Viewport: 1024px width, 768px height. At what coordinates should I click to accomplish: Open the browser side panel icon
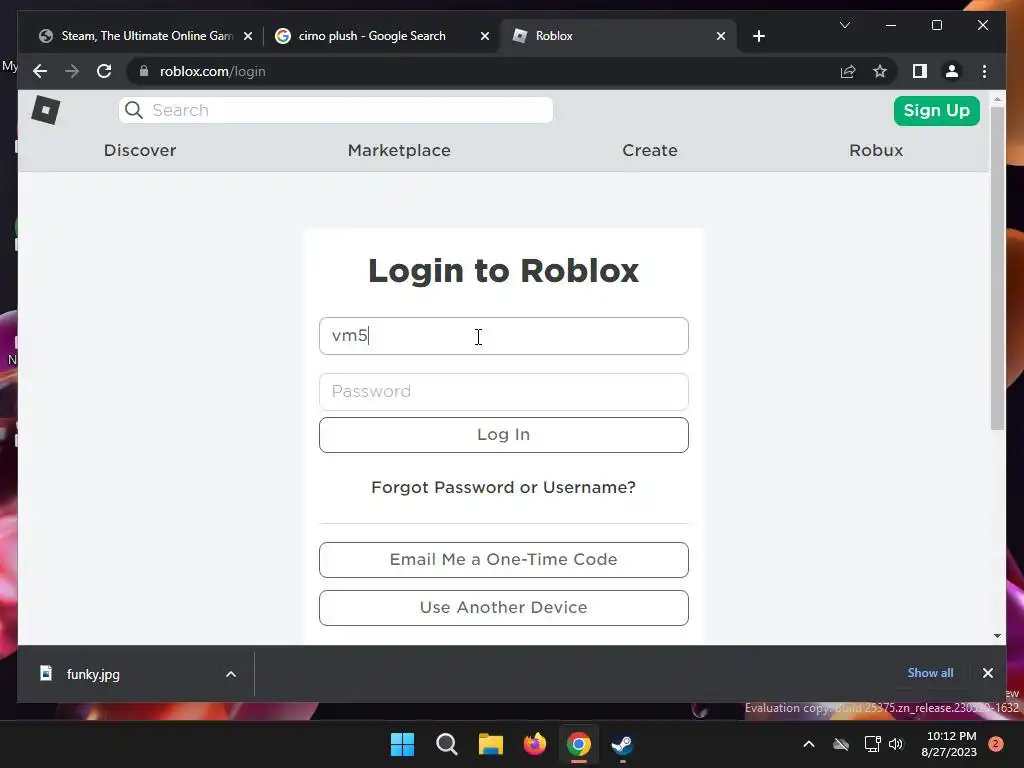(x=920, y=71)
